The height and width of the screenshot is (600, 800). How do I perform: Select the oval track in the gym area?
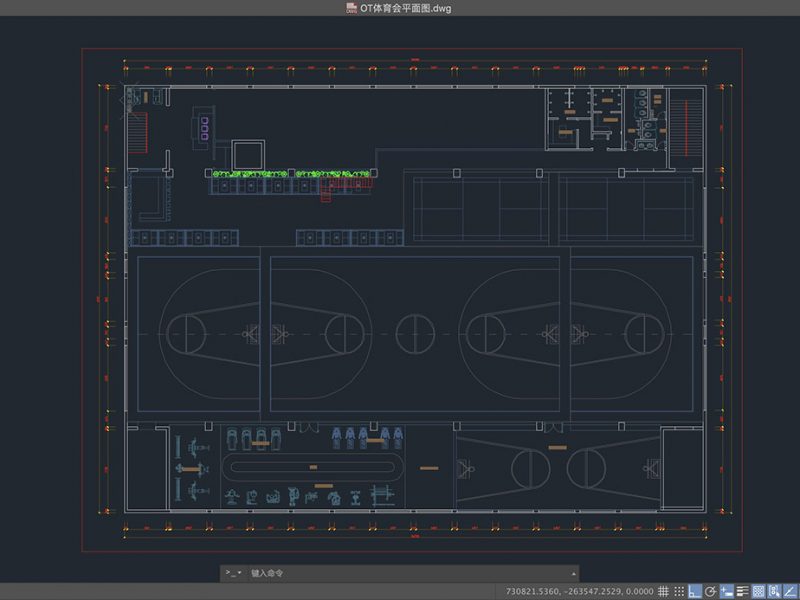click(312, 467)
